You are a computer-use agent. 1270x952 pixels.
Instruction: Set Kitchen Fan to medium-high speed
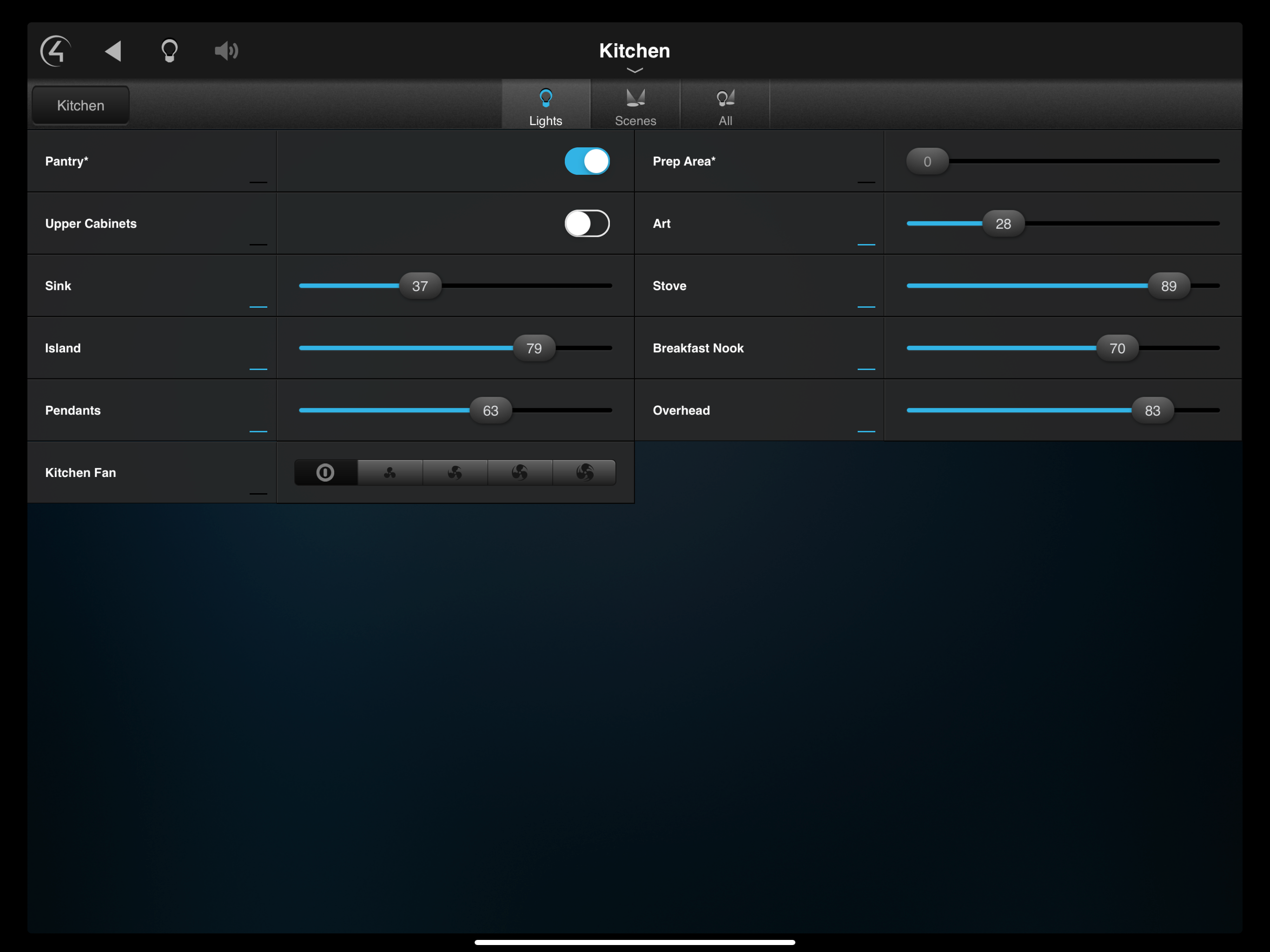pos(520,473)
